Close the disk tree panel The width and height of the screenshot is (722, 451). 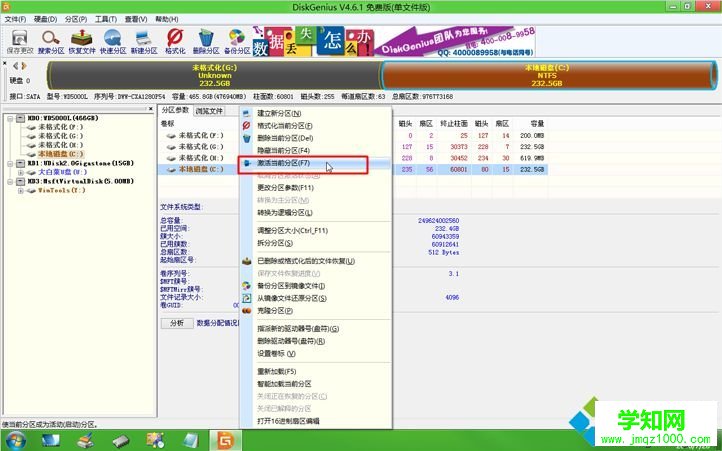click(x=151, y=109)
